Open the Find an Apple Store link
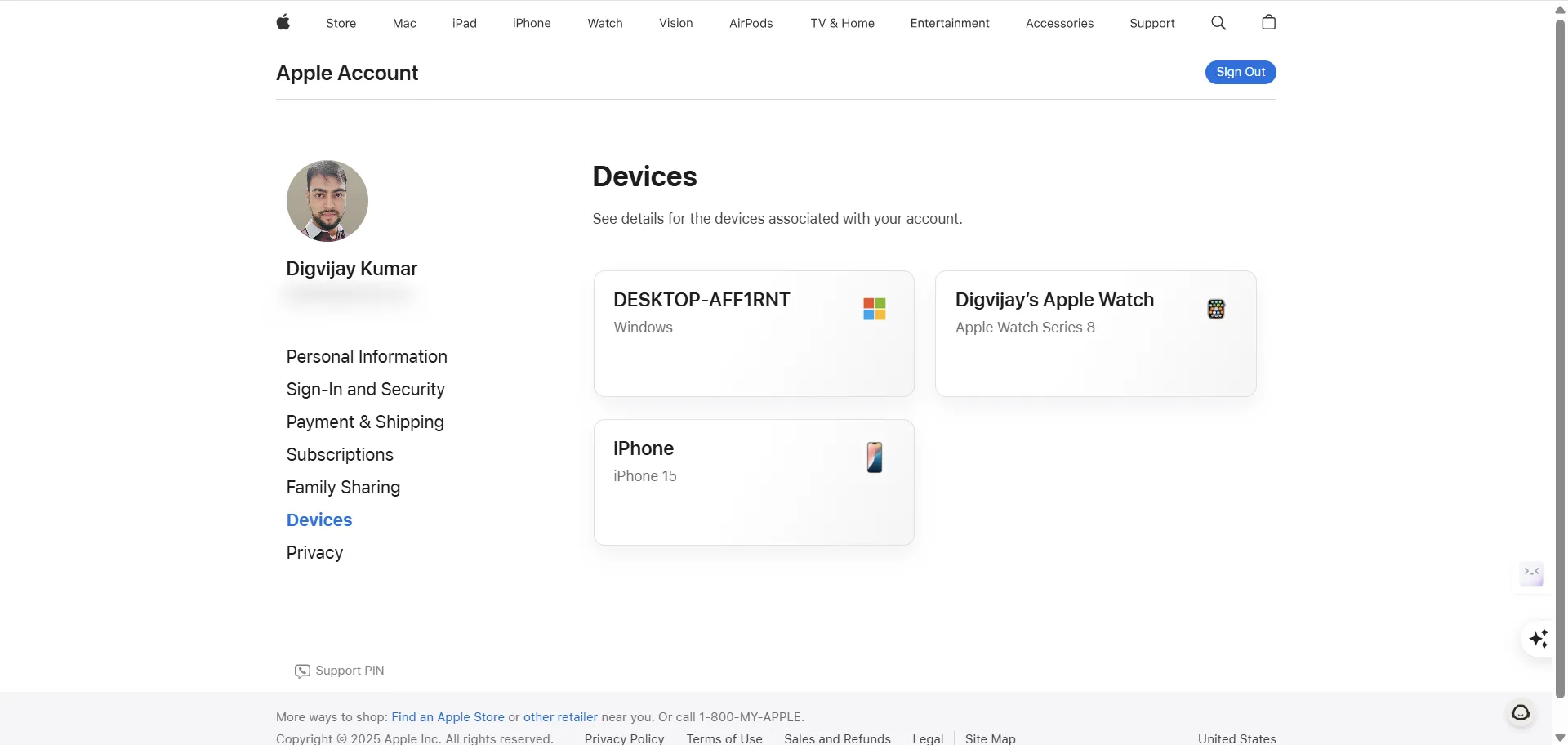The width and height of the screenshot is (1568, 745). (x=448, y=716)
